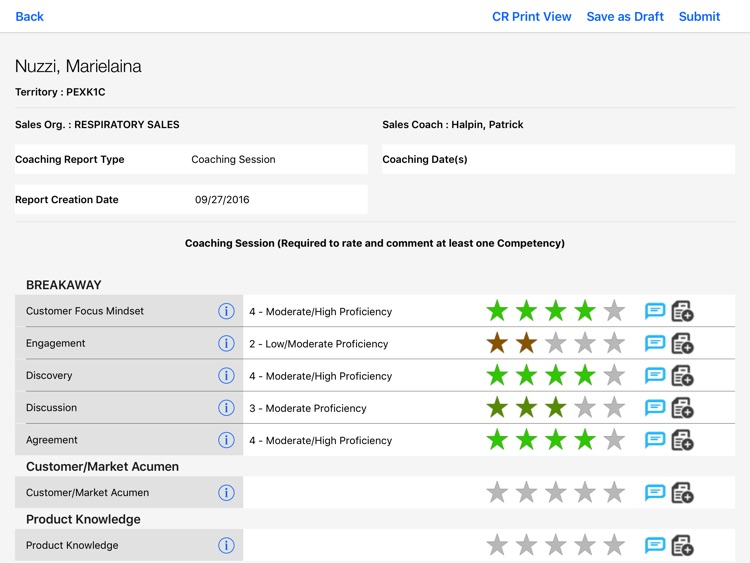Select Customer Focus Mindset proficiency text
750x563 pixels.
pos(320,312)
